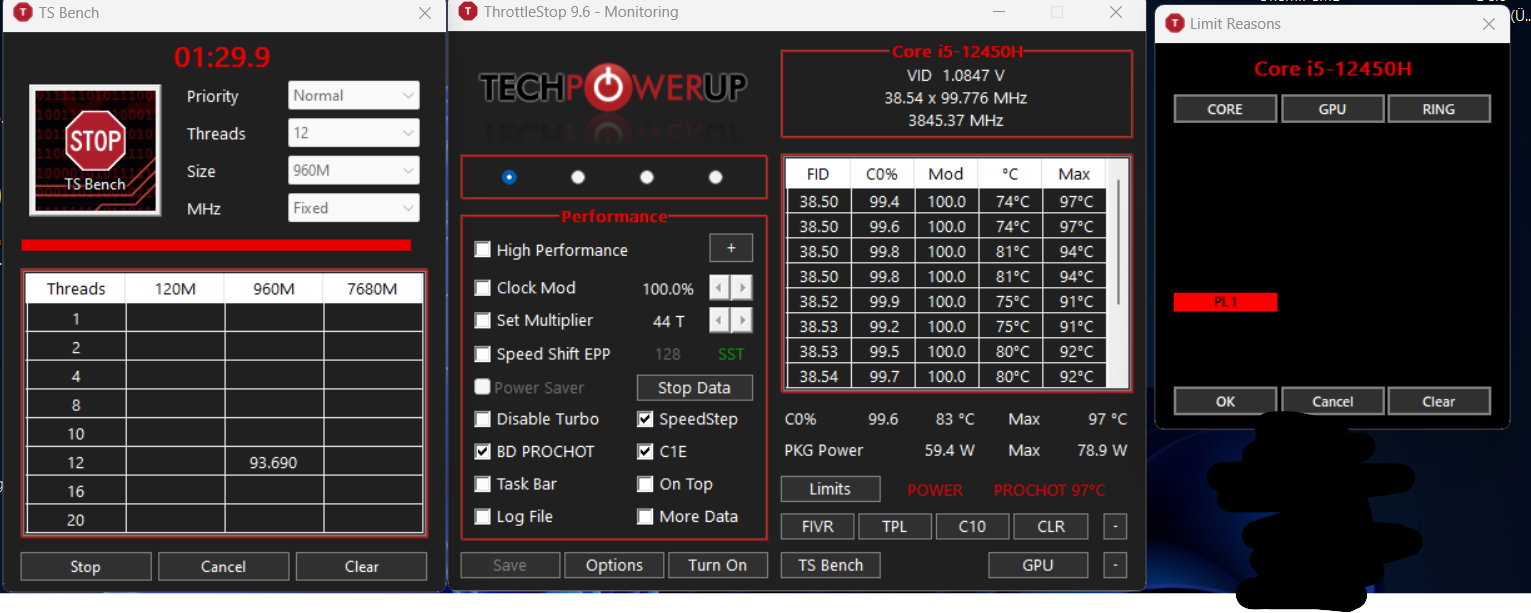Select GPU in Limit Reasons
Screen dimensions: 1531x613
click(x=1332, y=109)
